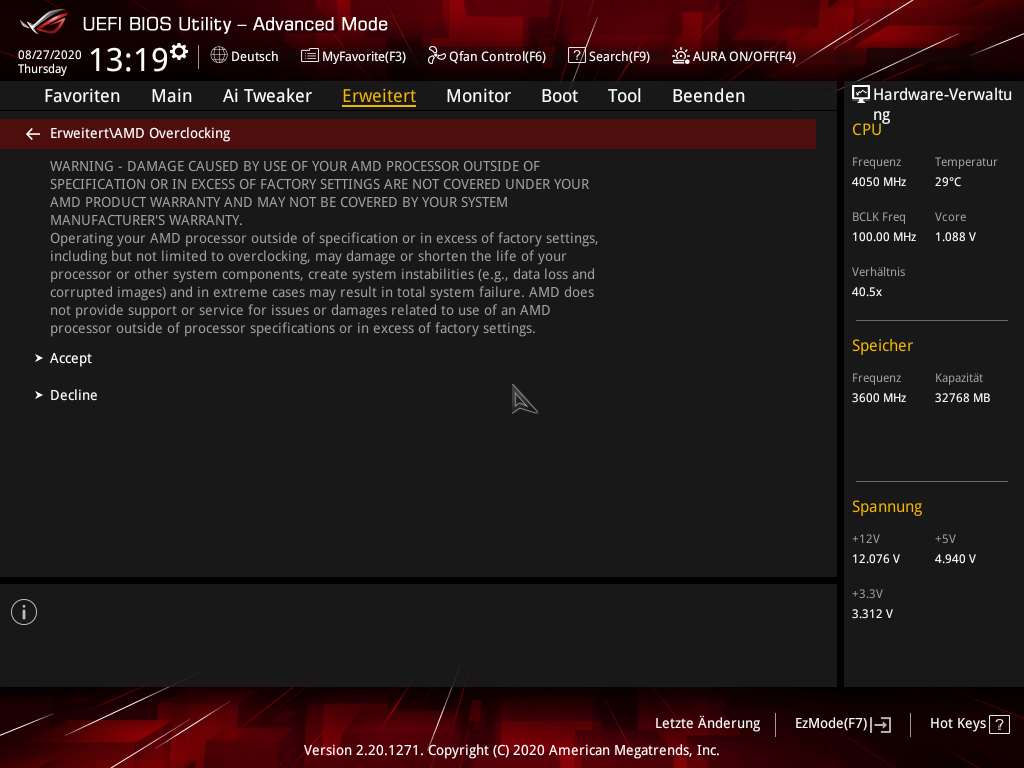The image size is (1024, 768).
Task: Click Qfan Control(F6) label
Action: pyautogui.click(x=497, y=56)
